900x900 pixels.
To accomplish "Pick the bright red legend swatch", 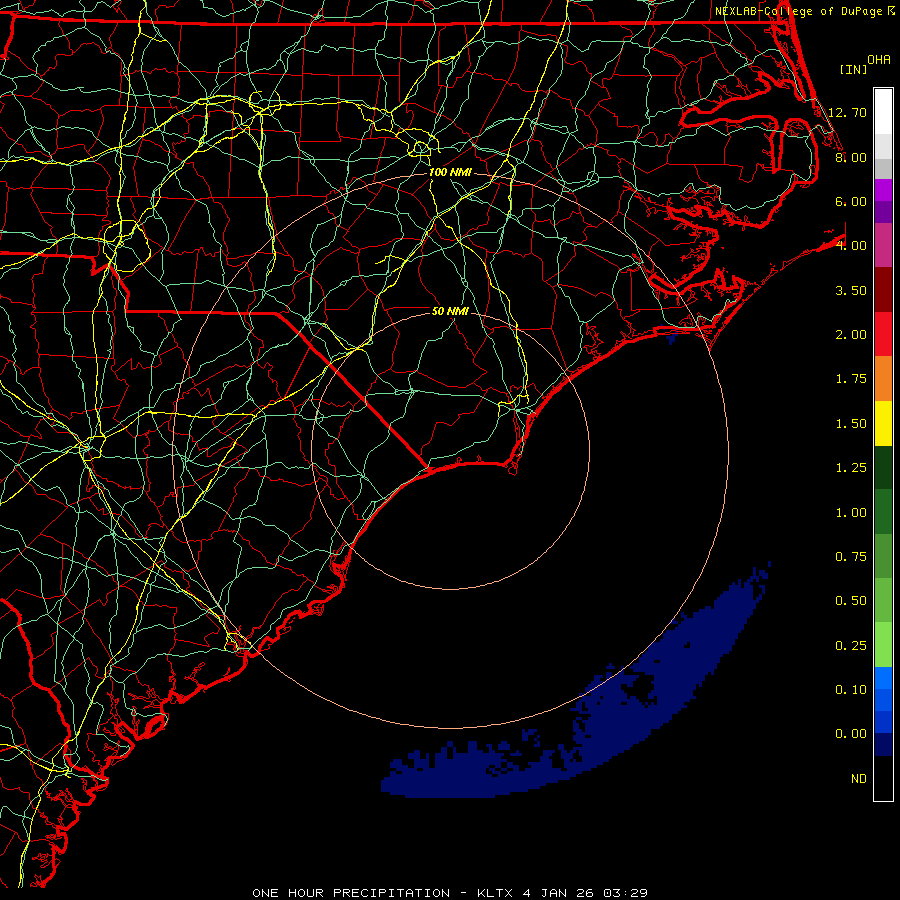I will click(883, 334).
